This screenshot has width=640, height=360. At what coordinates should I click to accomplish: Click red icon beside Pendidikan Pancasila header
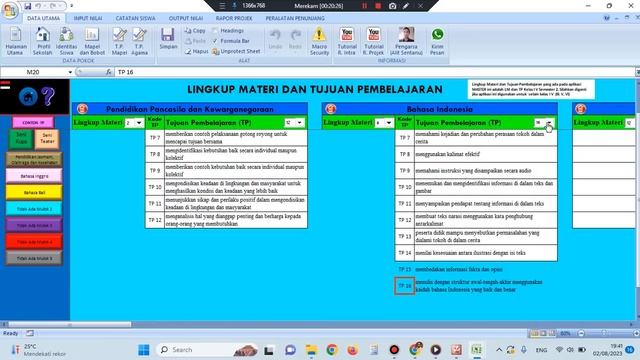click(x=82, y=109)
